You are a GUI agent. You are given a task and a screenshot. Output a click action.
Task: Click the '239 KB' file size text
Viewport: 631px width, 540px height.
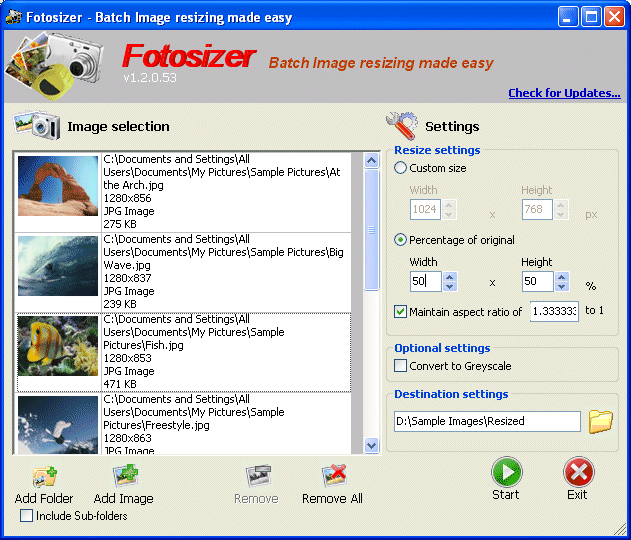pyautogui.click(x=120, y=304)
